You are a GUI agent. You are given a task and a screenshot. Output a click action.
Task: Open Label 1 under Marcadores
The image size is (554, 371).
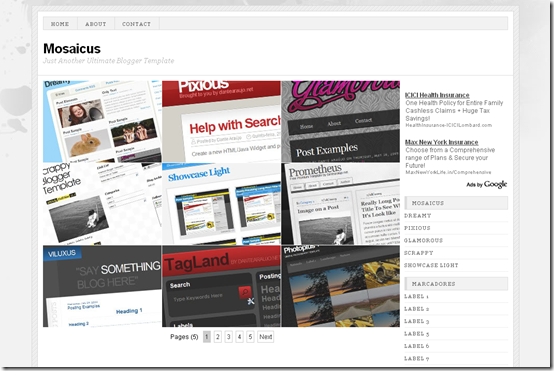[x=416, y=296]
